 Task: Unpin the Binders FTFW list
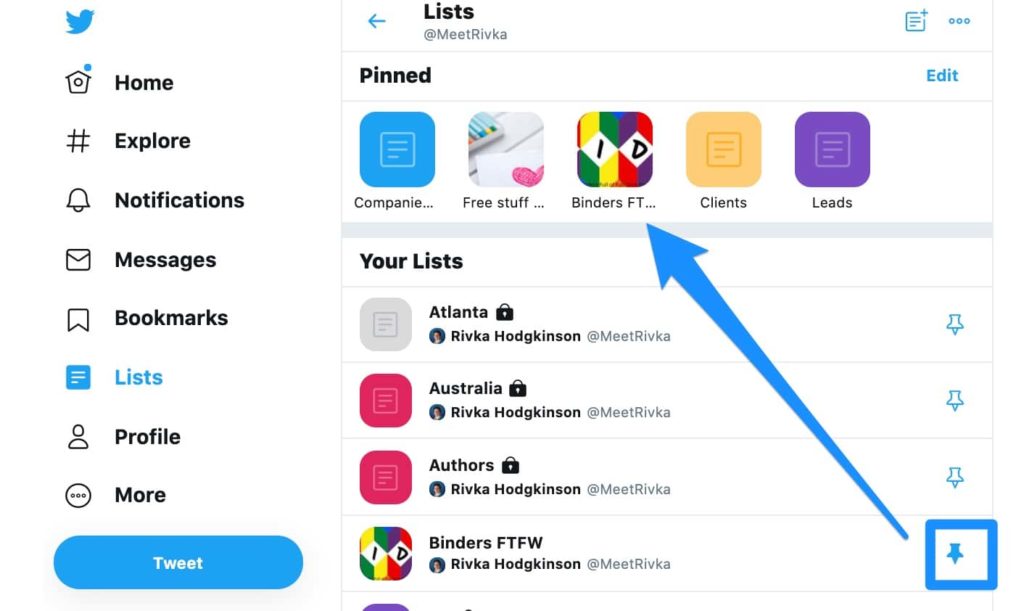955,553
